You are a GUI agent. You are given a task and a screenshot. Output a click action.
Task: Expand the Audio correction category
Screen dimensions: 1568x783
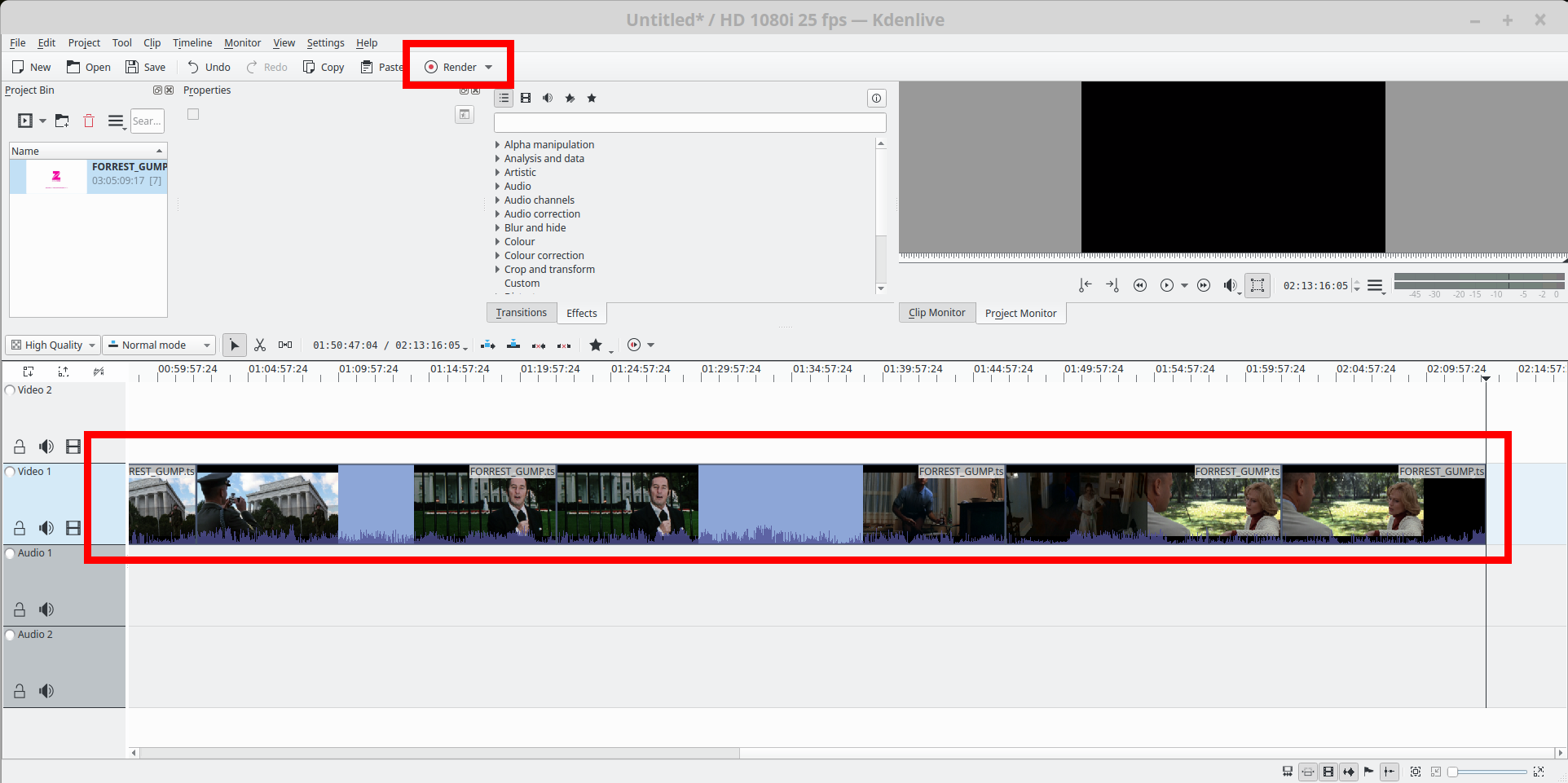(497, 214)
